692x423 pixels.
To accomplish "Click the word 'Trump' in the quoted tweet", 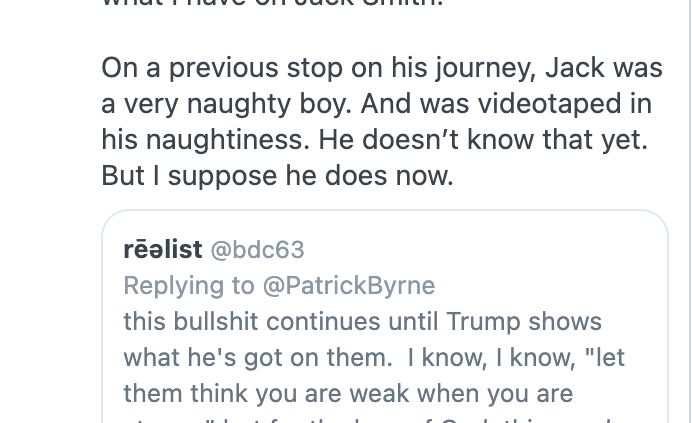I will (x=482, y=322).
